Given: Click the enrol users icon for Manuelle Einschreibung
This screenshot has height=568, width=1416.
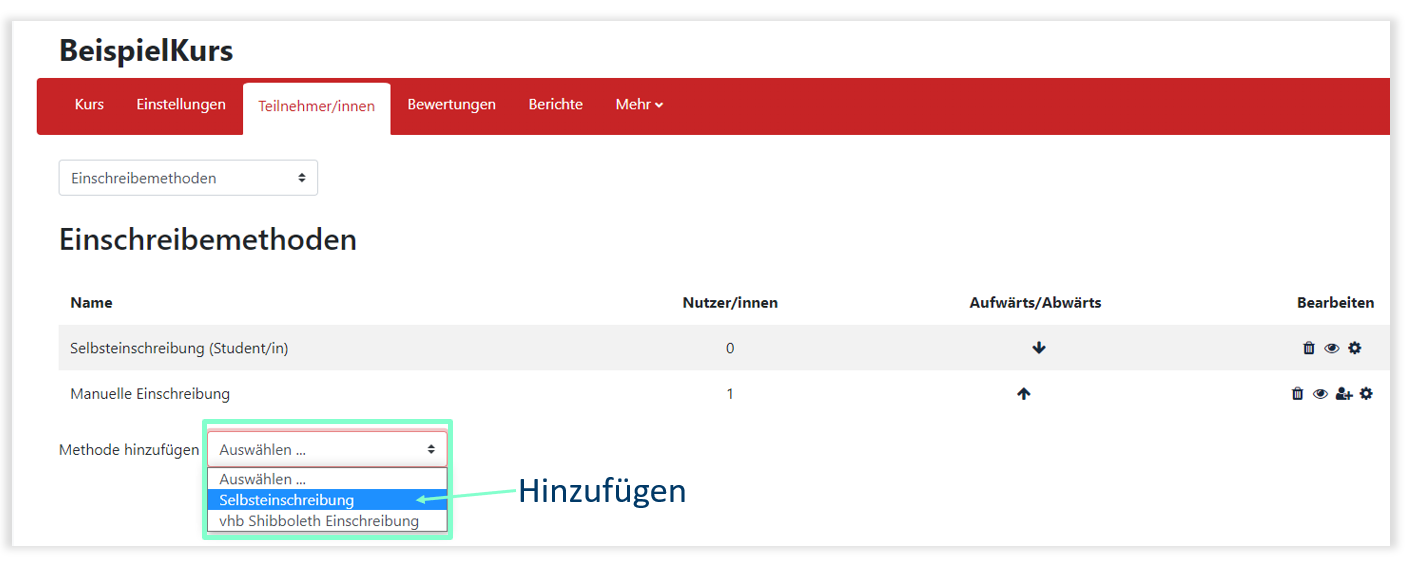Looking at the screenshot, I should pos(1344,394).
